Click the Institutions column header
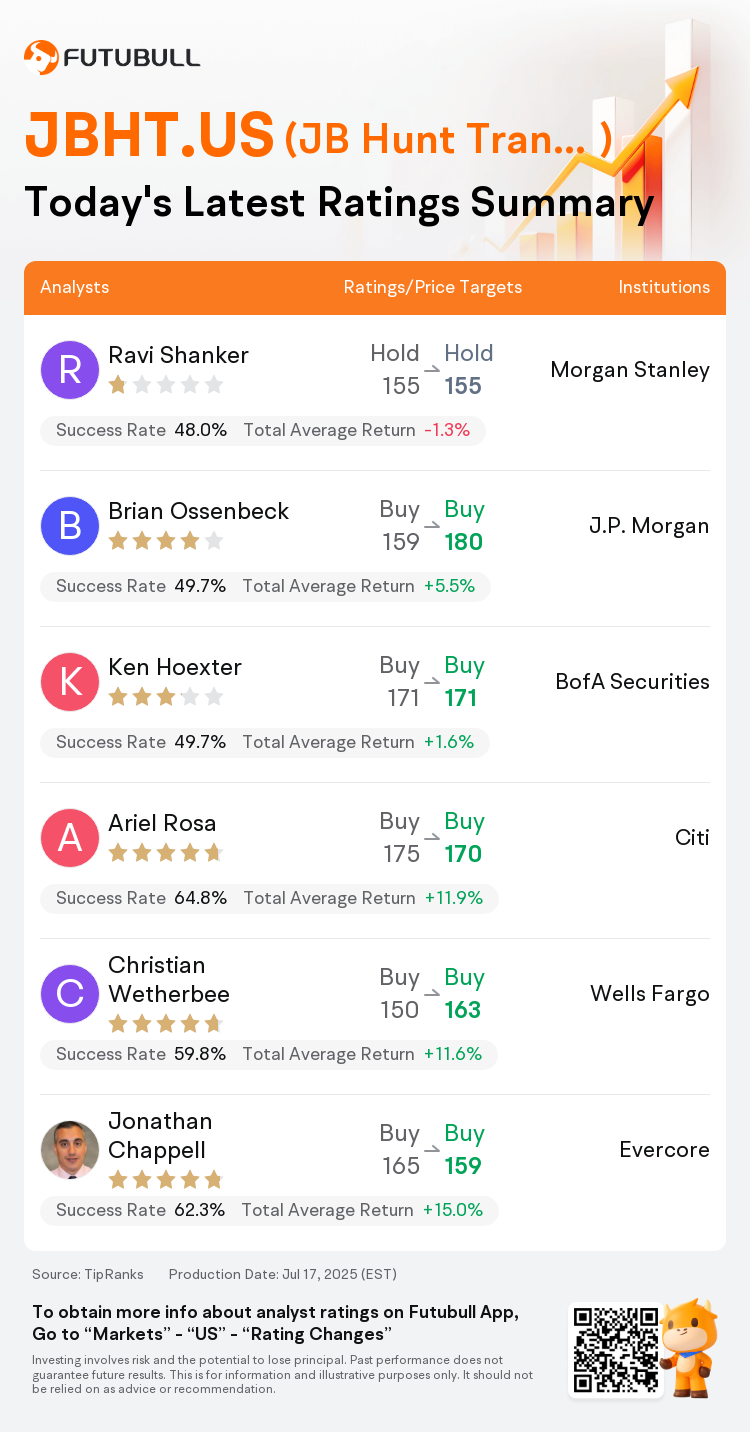Viewport: 750px width, 1432px height. (x=664, y=287)
